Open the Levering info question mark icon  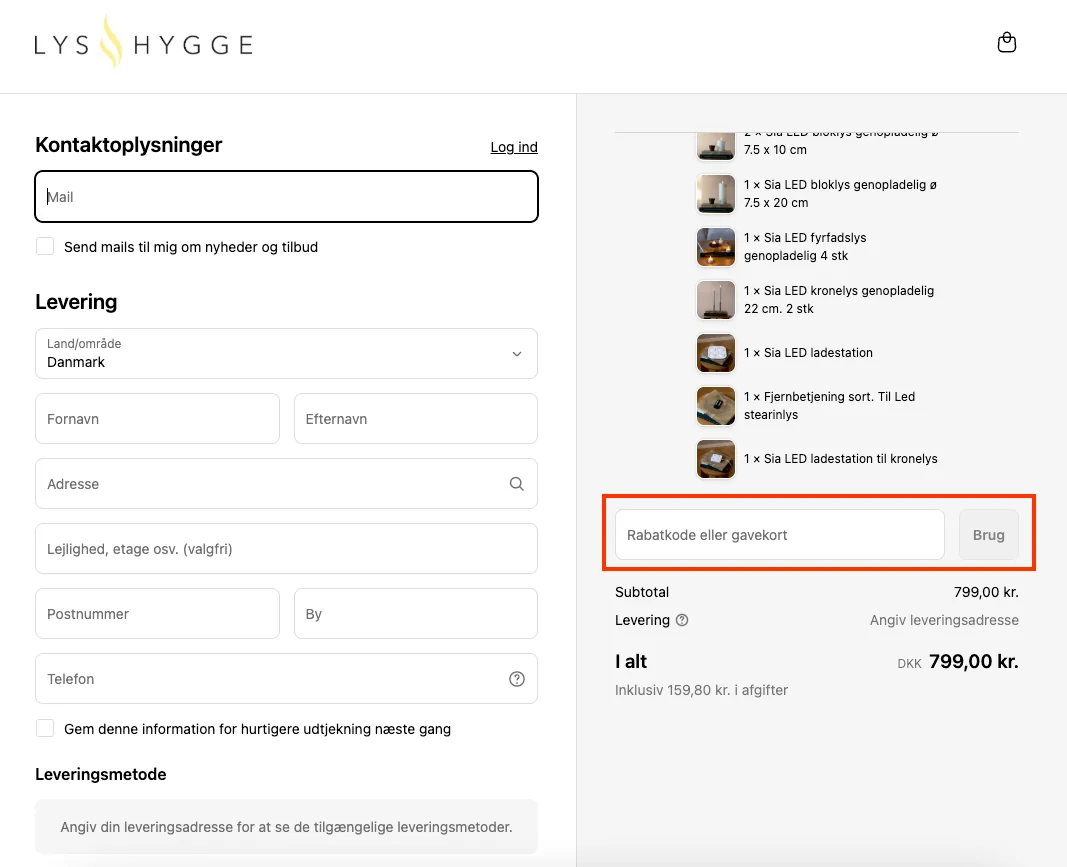tap(682, 620)
